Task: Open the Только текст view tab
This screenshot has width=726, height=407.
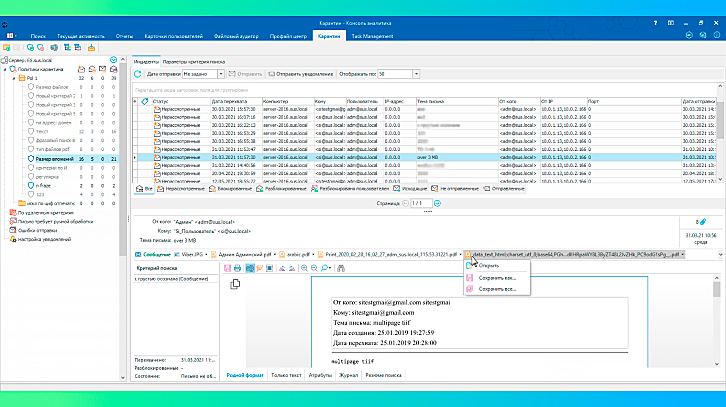Action: click(285, 374)
